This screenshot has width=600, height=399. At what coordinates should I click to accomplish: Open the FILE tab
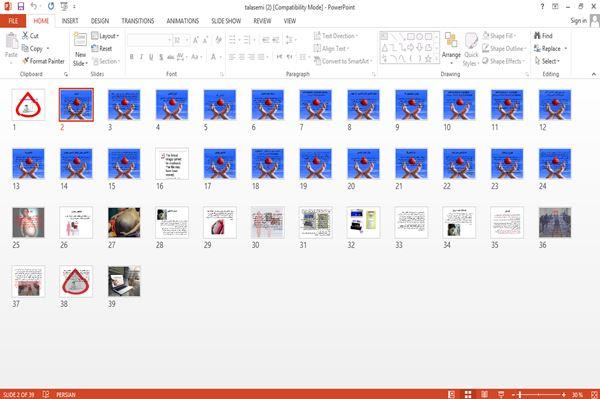[x=13, y=21]
